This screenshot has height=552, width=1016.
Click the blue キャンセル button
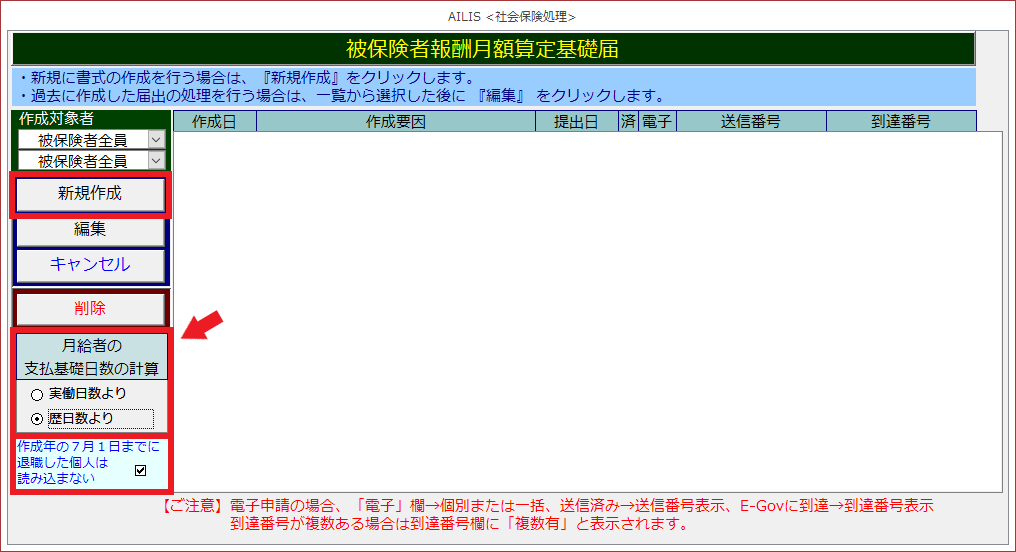tap(90, 265)
